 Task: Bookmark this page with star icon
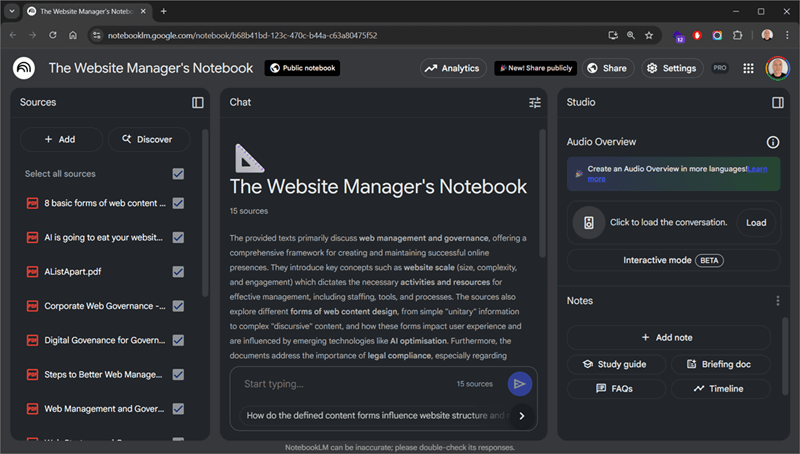click(648, 35)
